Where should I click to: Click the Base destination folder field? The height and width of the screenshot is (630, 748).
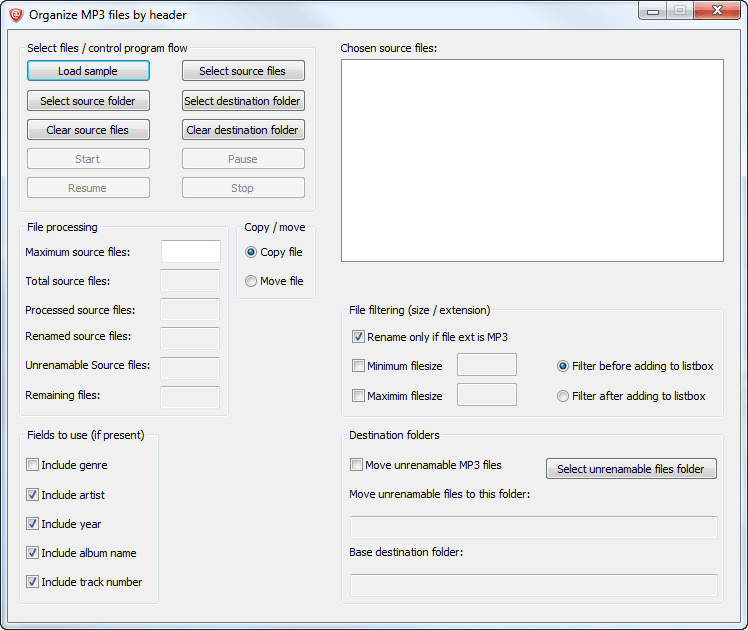pyautogui.click(x=534, y=585)
